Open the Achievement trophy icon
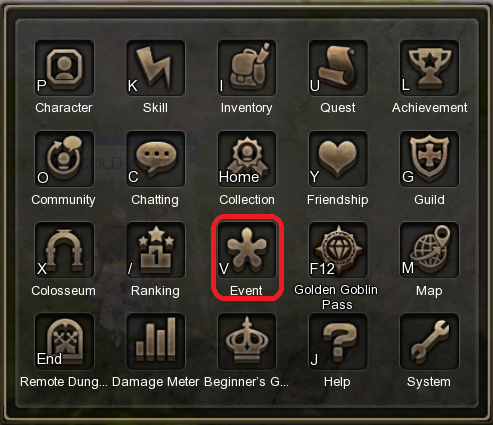The width and height of the screenshot is (493, 425). pyautogui.click(x=429, y=68)
